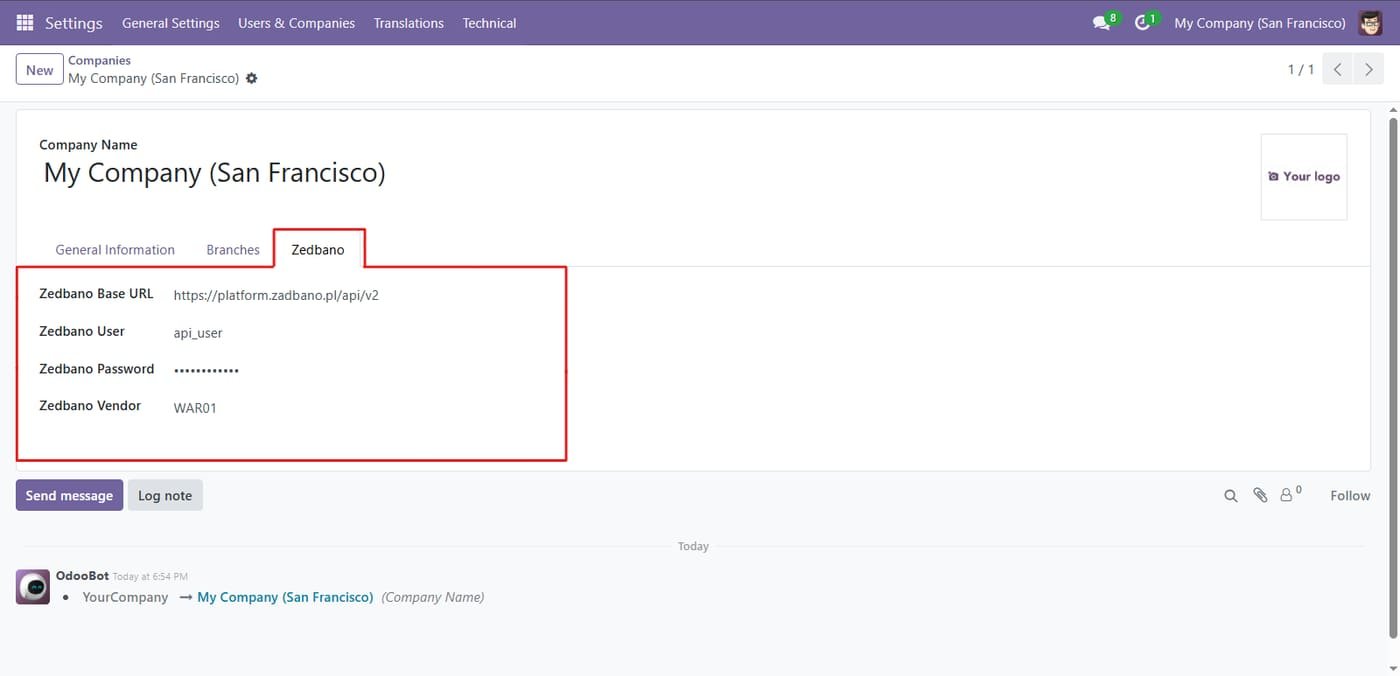Open Users & Companies menu
Viewport: 1400px width, 676px height.
pyautogui.click(x=297, y=23)
